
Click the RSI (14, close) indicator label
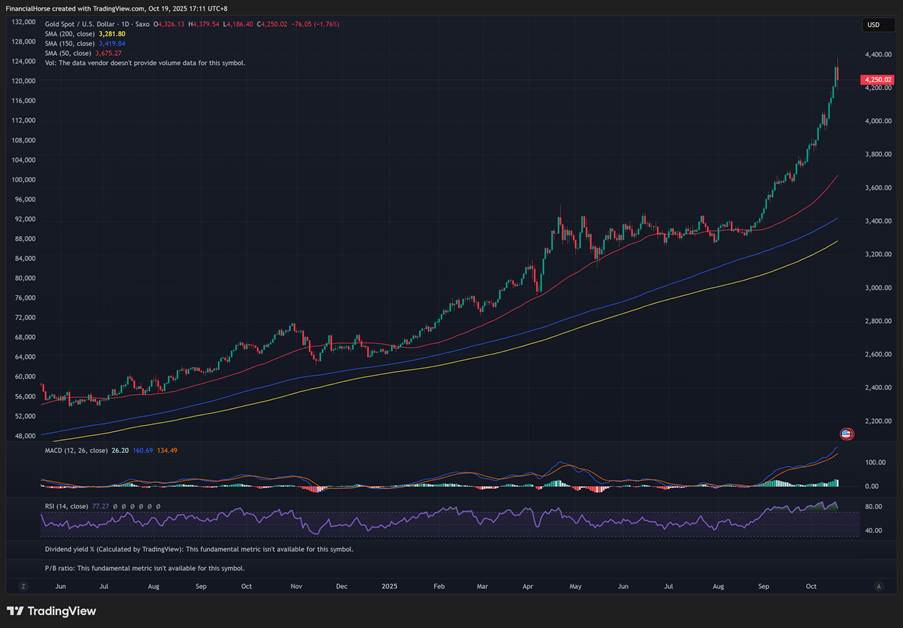coord(66,506)
